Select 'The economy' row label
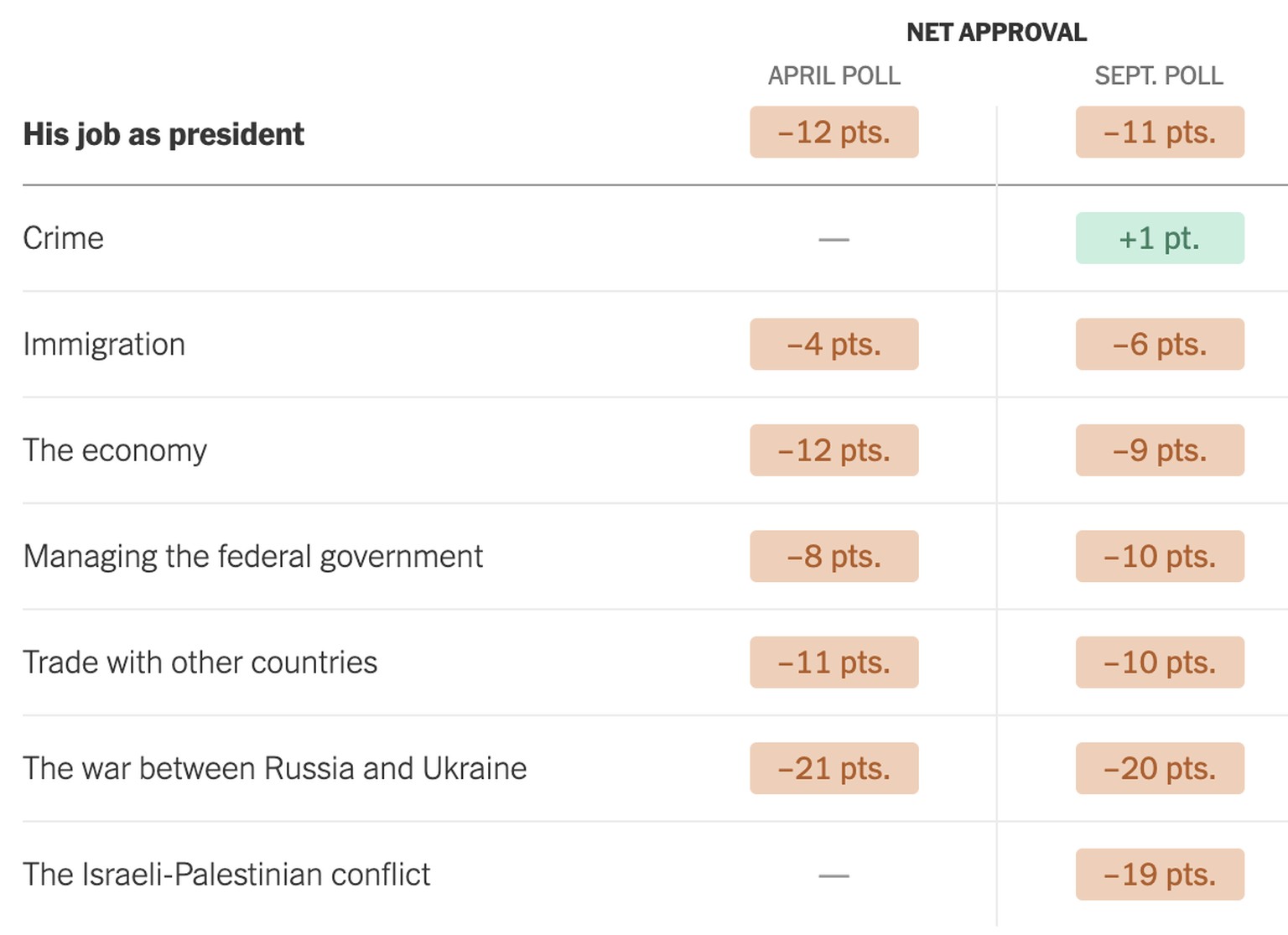Viewport: 1288px width, 935px height. (115, 450)
